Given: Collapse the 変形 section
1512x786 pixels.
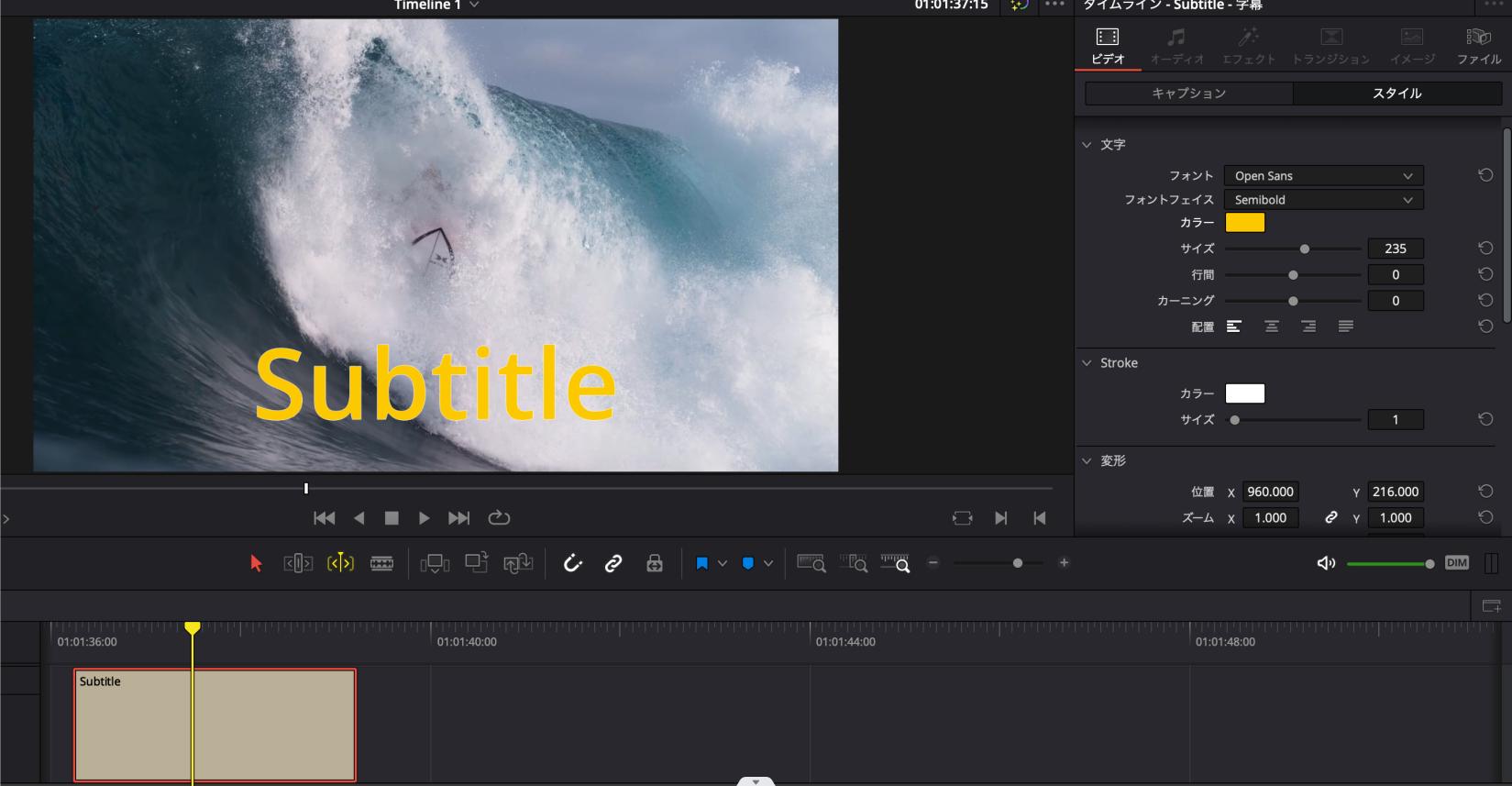Looking at the screenshot, I should pos(1087,461).
